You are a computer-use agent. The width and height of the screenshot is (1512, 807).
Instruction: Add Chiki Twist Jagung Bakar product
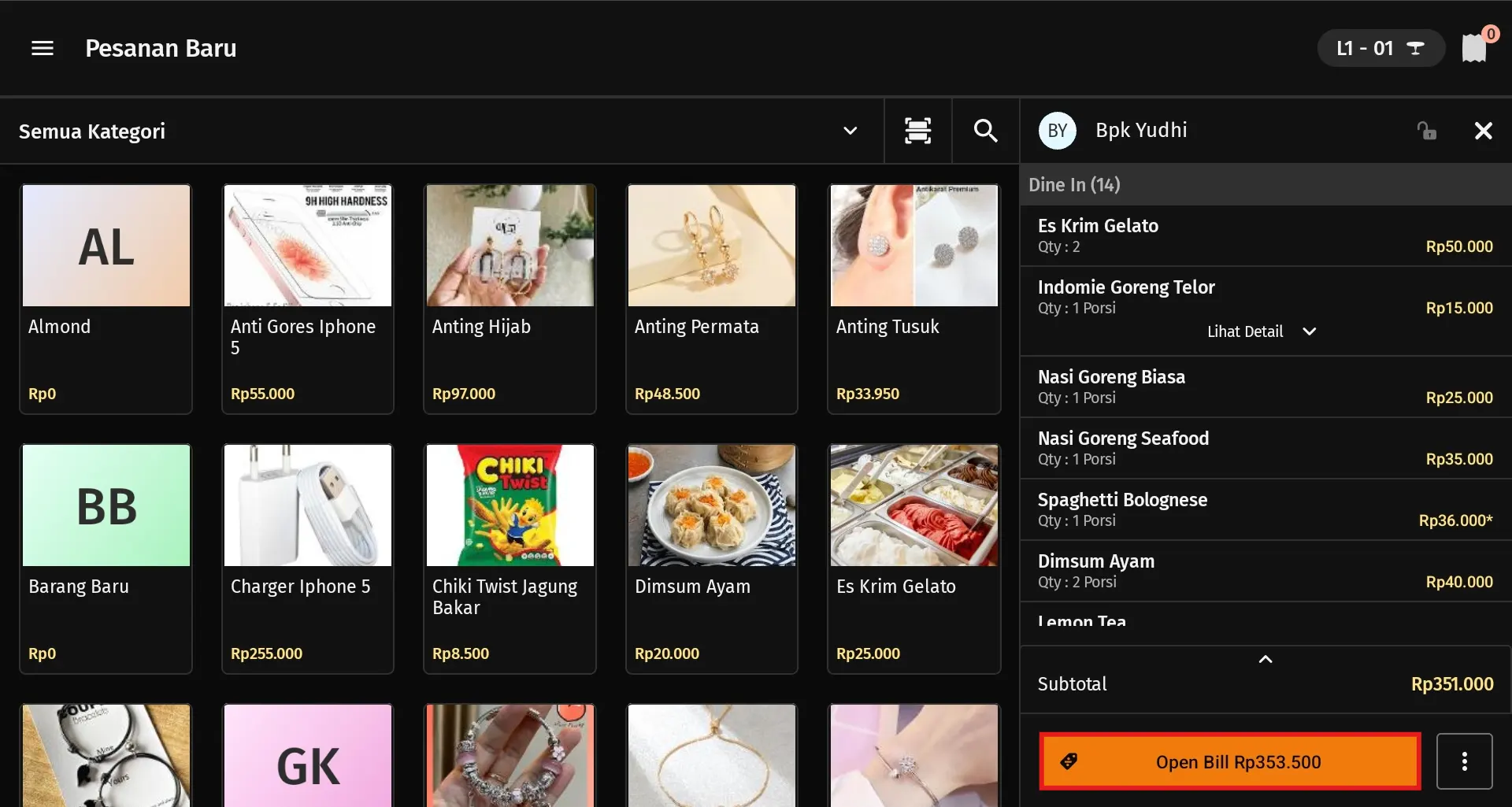click(510, 558)
